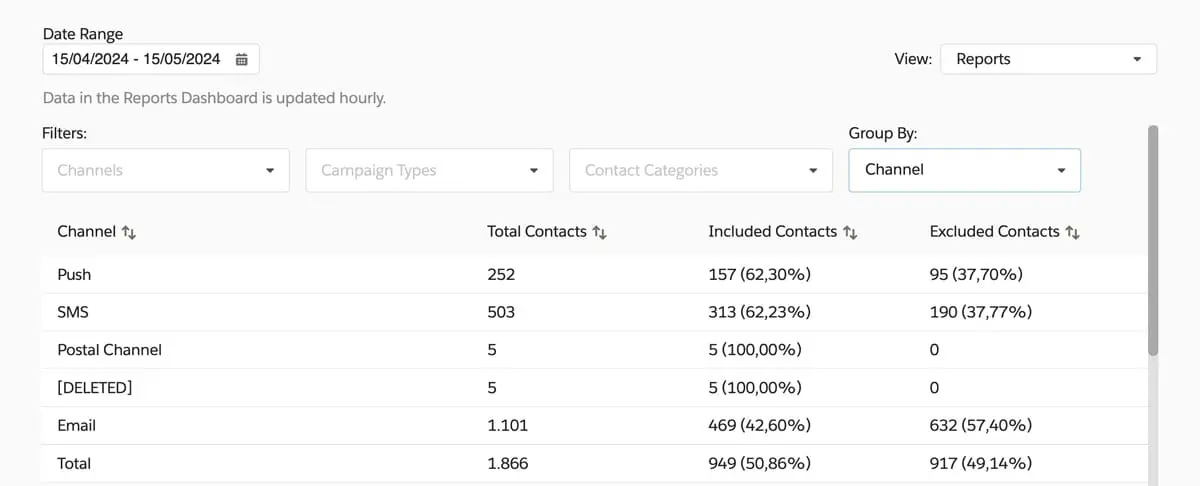Sort by Excluded Contacts column arrows
1200x486 pixels.
tap(1072, 232)
